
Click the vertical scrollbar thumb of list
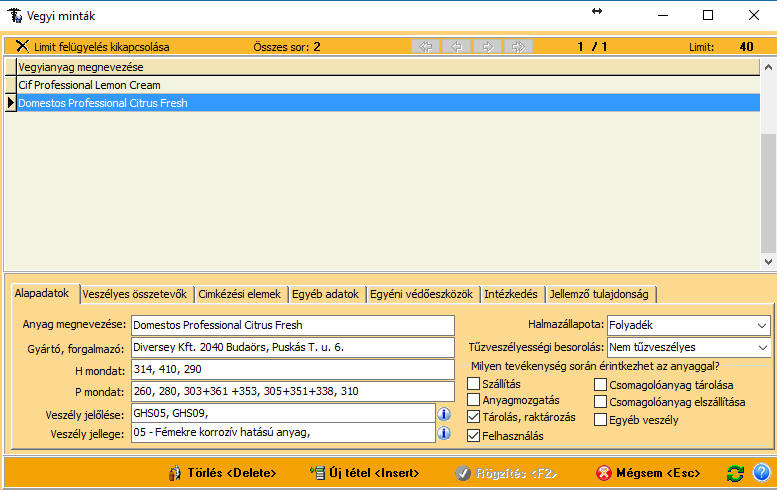[x=768, y=193]
